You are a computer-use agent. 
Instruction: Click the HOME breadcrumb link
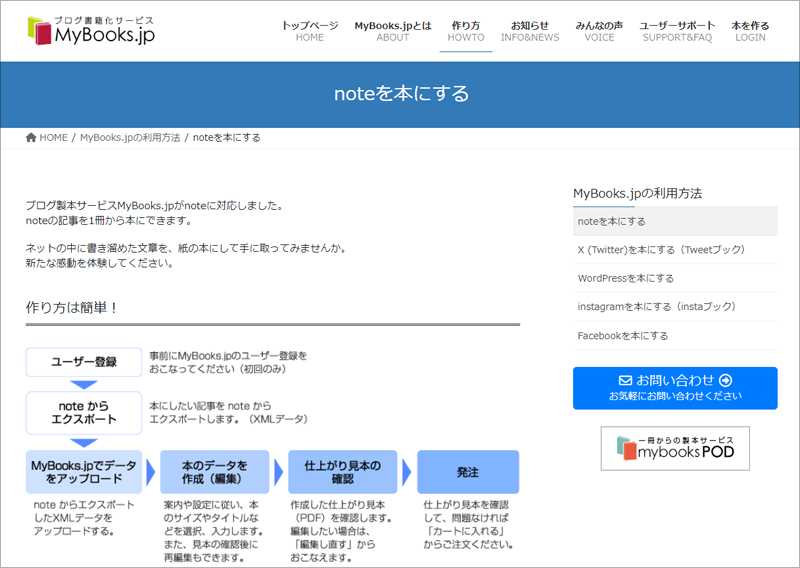(54, 137)
